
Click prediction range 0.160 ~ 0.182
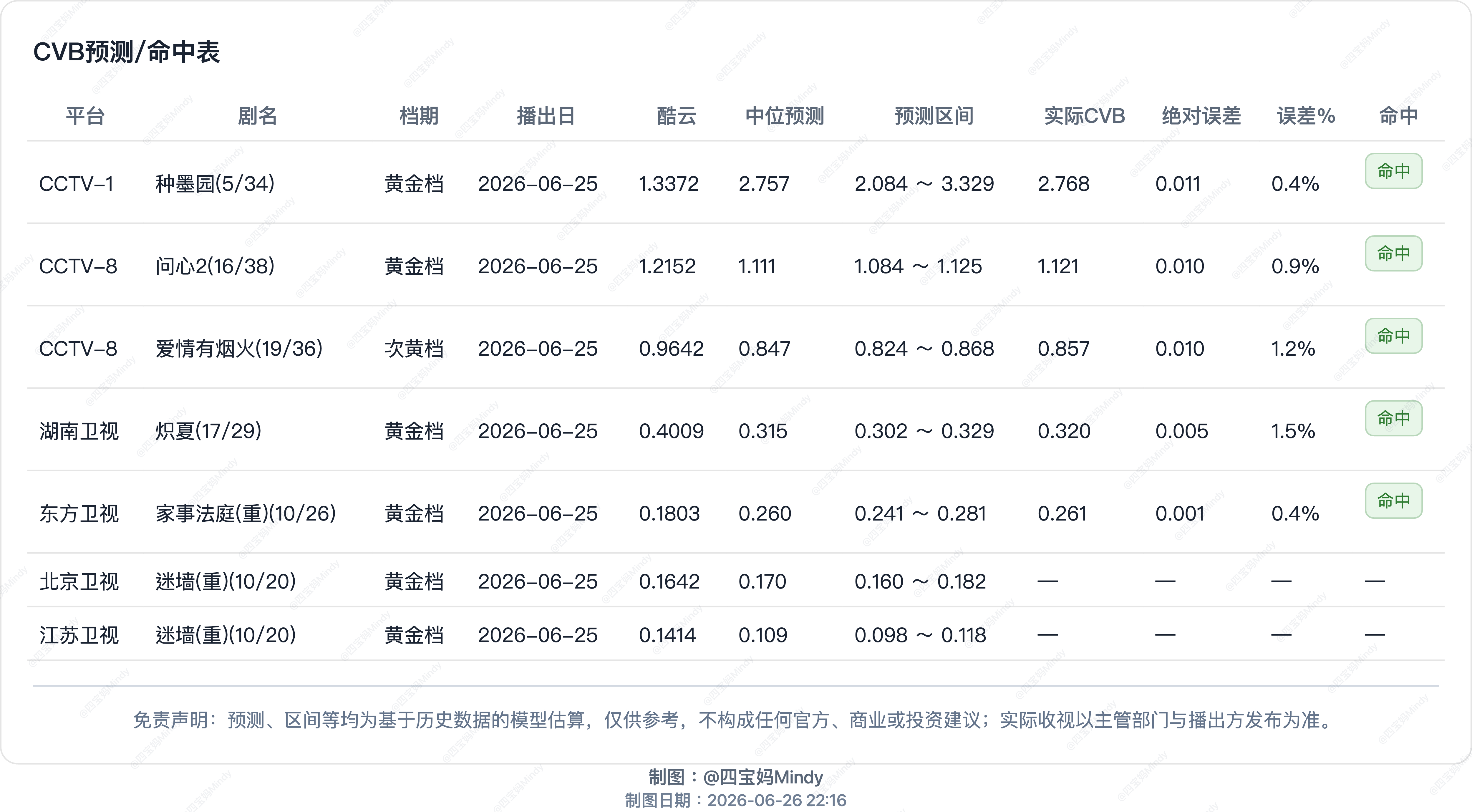tap(920, 582)
